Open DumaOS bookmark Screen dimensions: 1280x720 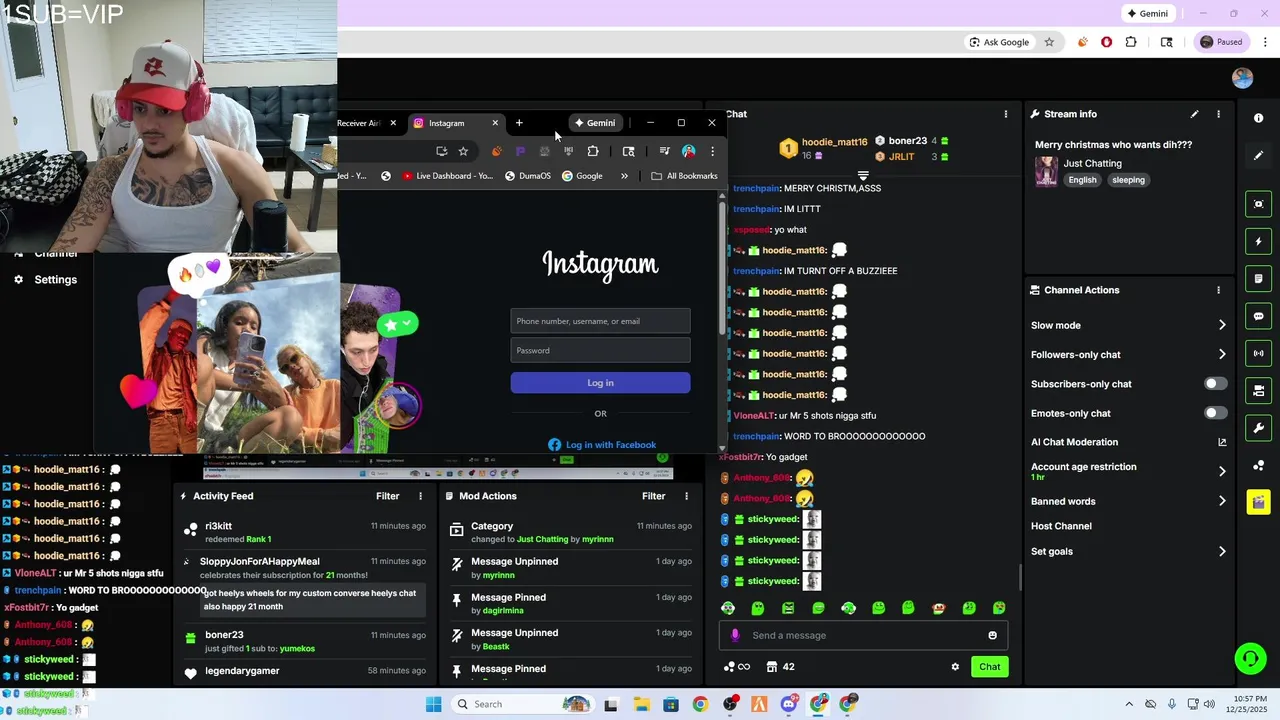(528, 176)
